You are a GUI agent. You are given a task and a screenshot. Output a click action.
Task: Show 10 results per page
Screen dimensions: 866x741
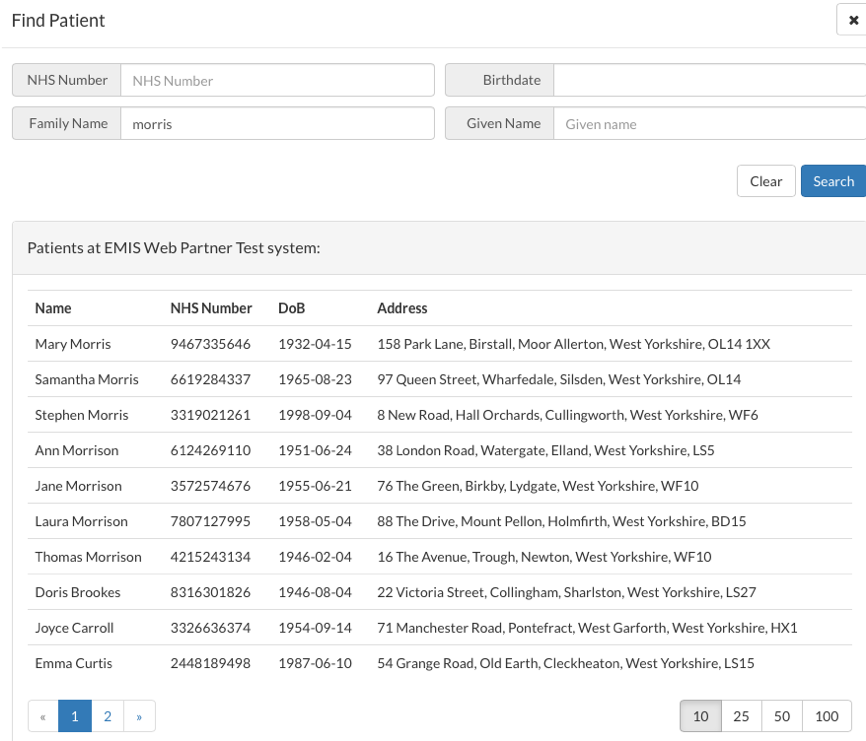click(x=701, y=716)
